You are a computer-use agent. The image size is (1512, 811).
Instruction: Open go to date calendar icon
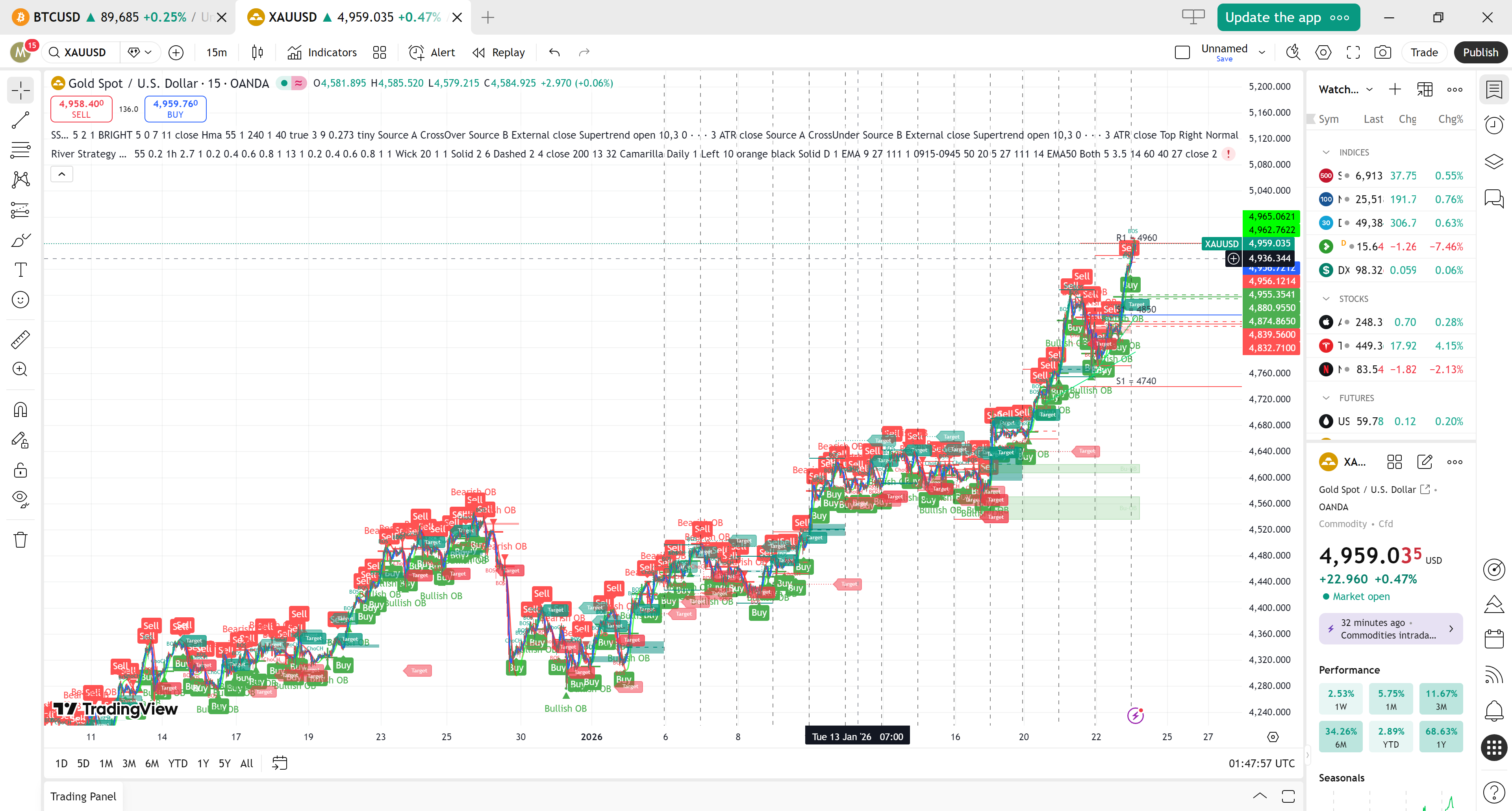pos(280,763)
